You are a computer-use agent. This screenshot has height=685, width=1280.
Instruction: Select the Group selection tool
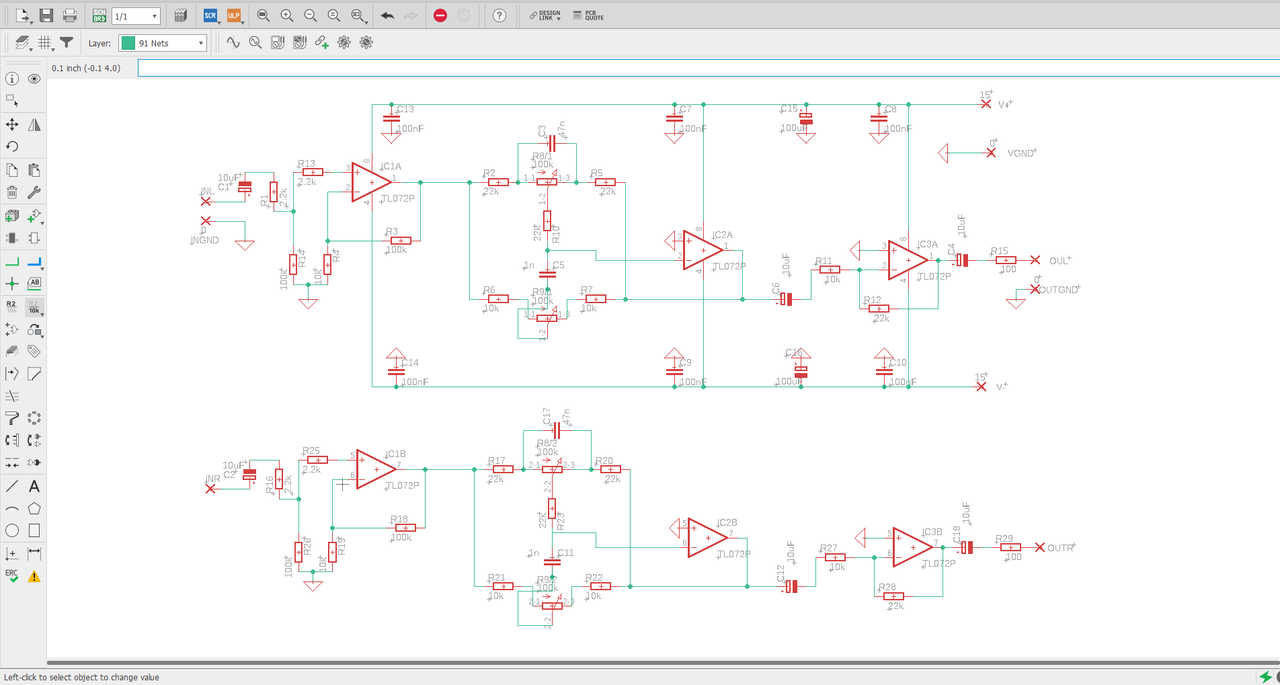pyautogui.click(x=12, y=101)
